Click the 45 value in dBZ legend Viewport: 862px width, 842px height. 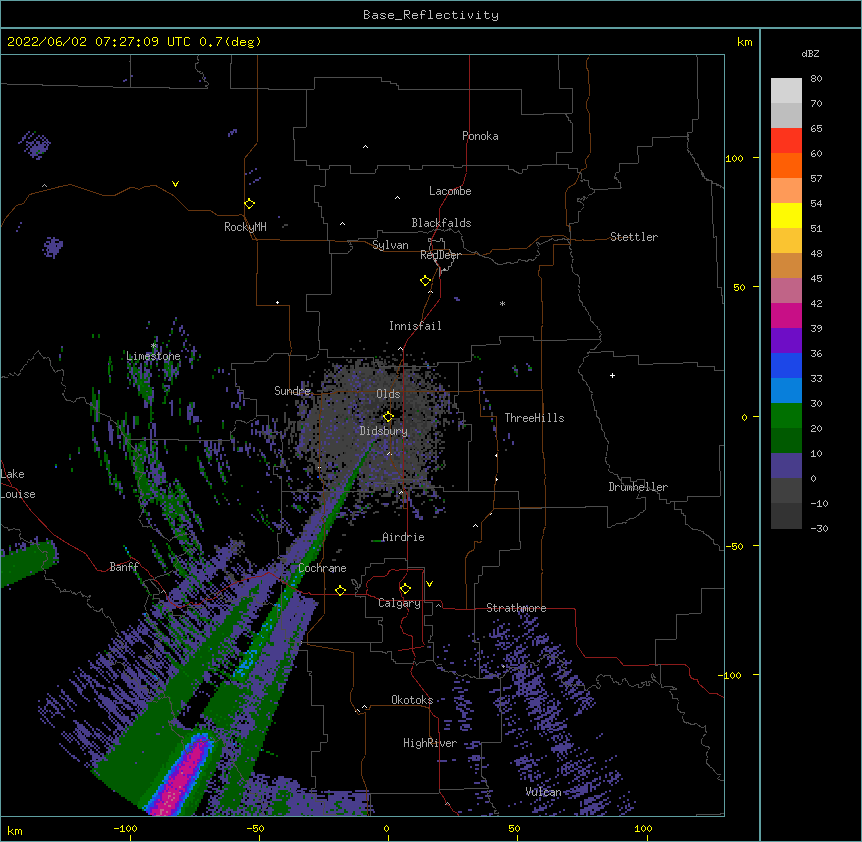pos(816,279)
